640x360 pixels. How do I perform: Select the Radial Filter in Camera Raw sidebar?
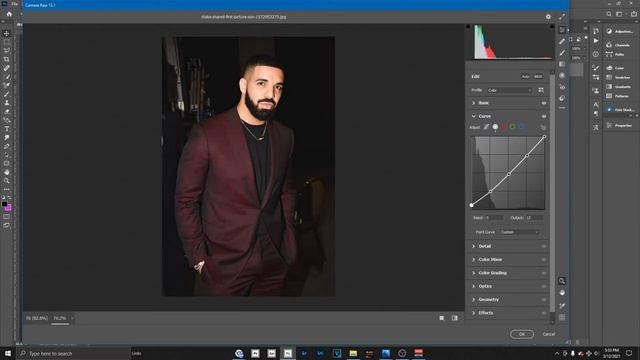pos(562,76)
